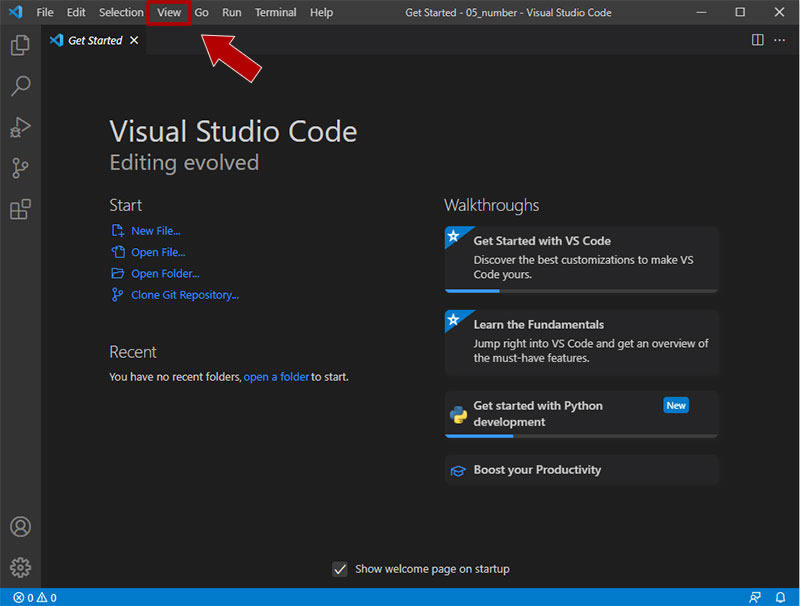Click the star badge on Get Started with VS Code
800x606 pixels.
point(453,236)
